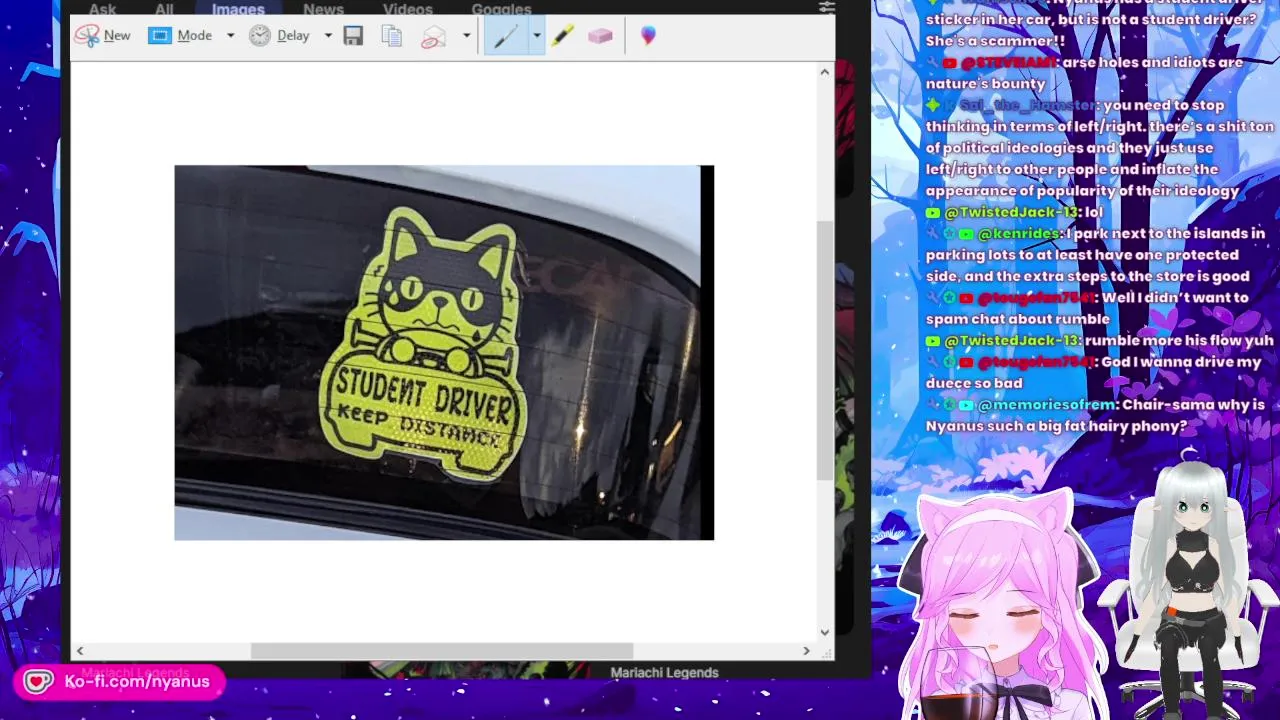Switch to the Videos tab in browser
Image resolution: width=1280 pixels, height=720 pixels.
[408, 9]
